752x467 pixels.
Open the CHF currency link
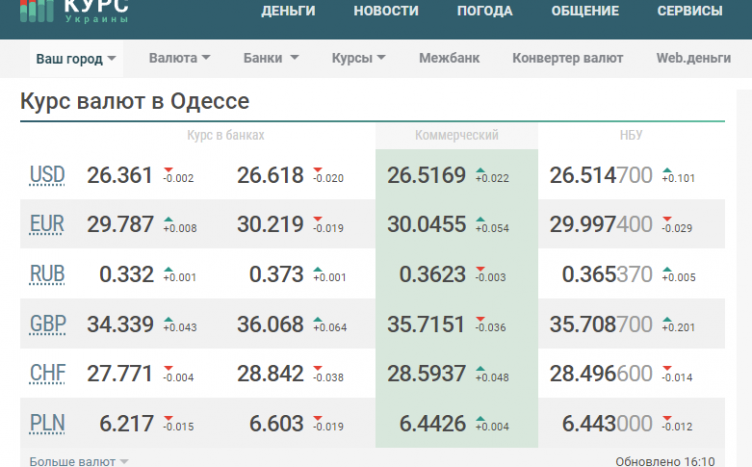(x=47, y=373)
